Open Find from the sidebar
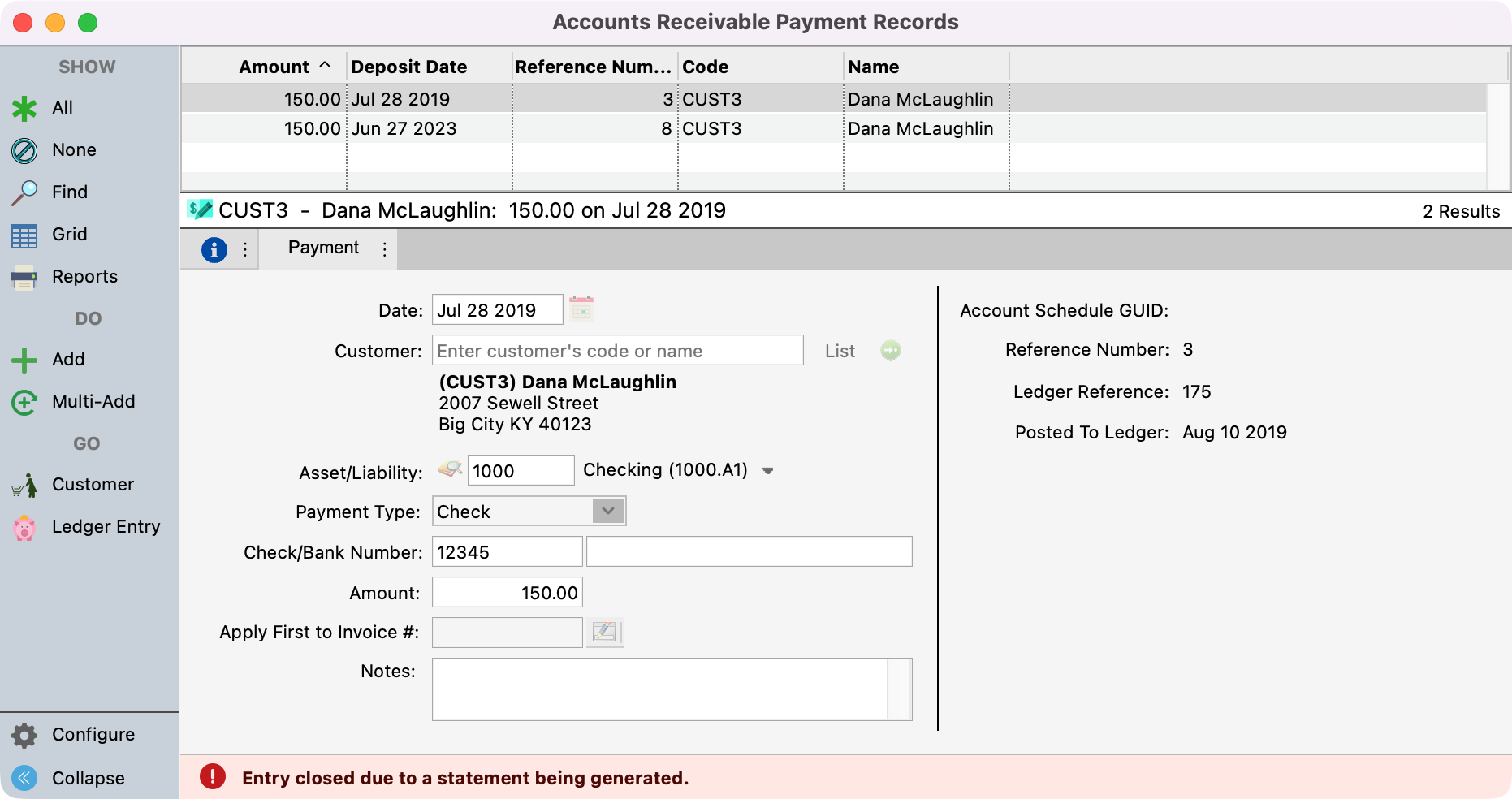Image resolution: width=1512 pixels, height=799 pixels. [x=70, y=192]
